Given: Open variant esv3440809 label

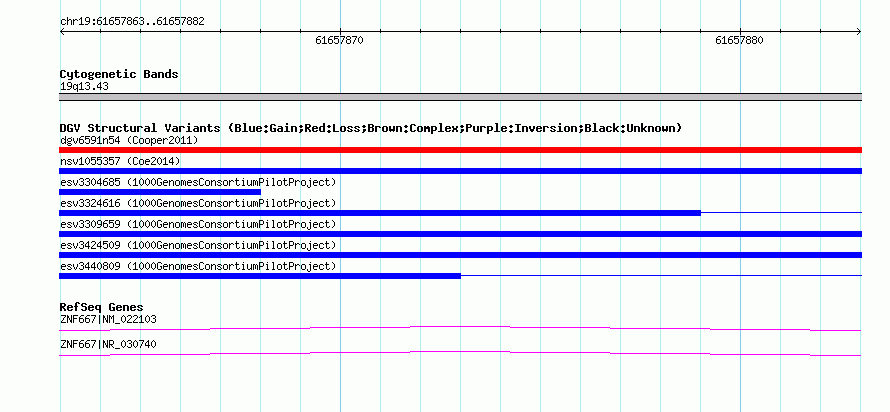Looking at the screenshot, I should pos(198,266).
